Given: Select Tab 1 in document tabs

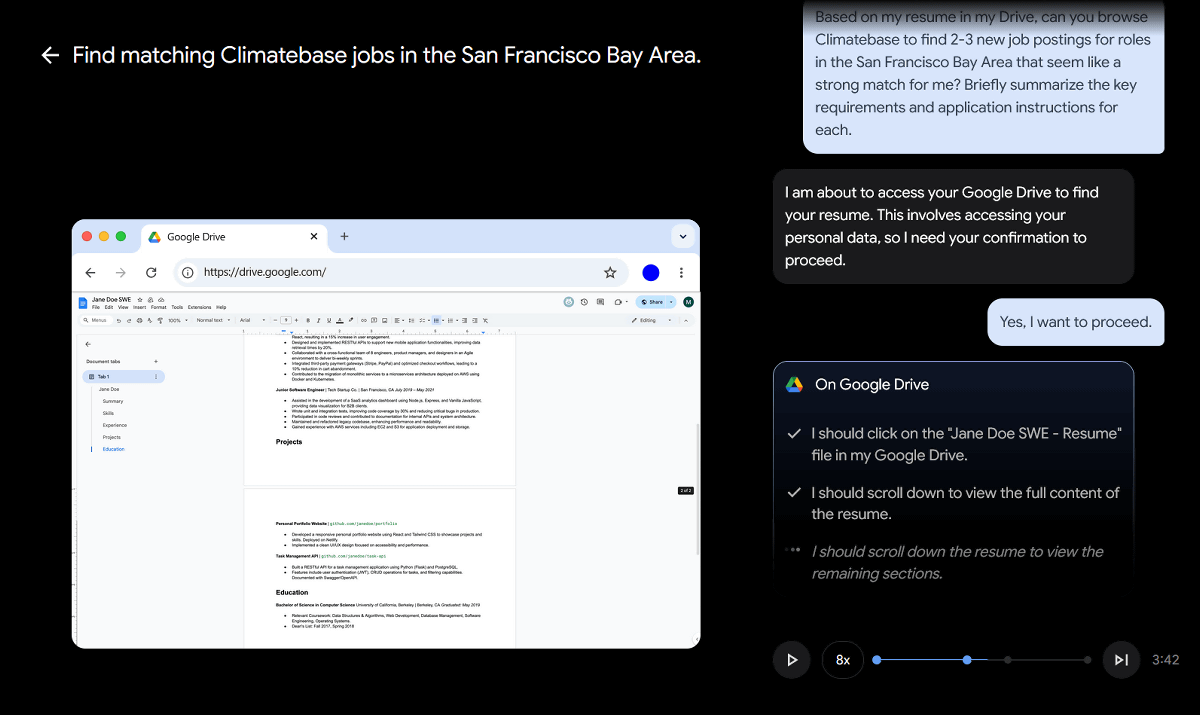Looking at the screenshot, I should 124,376.
